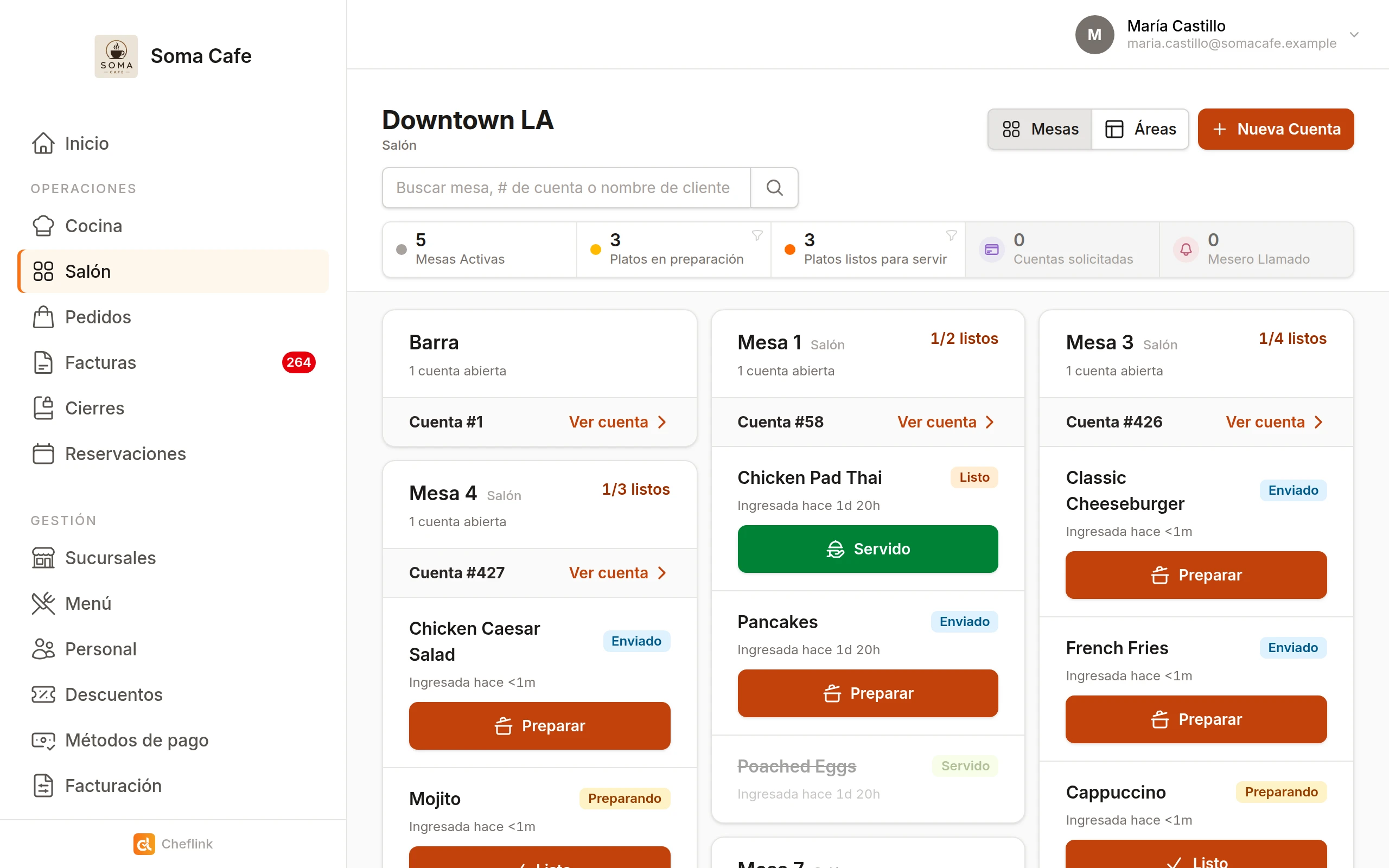1389x868 pixels.
Task: Click the Barra table heading
Action: [x=434, y=342]
